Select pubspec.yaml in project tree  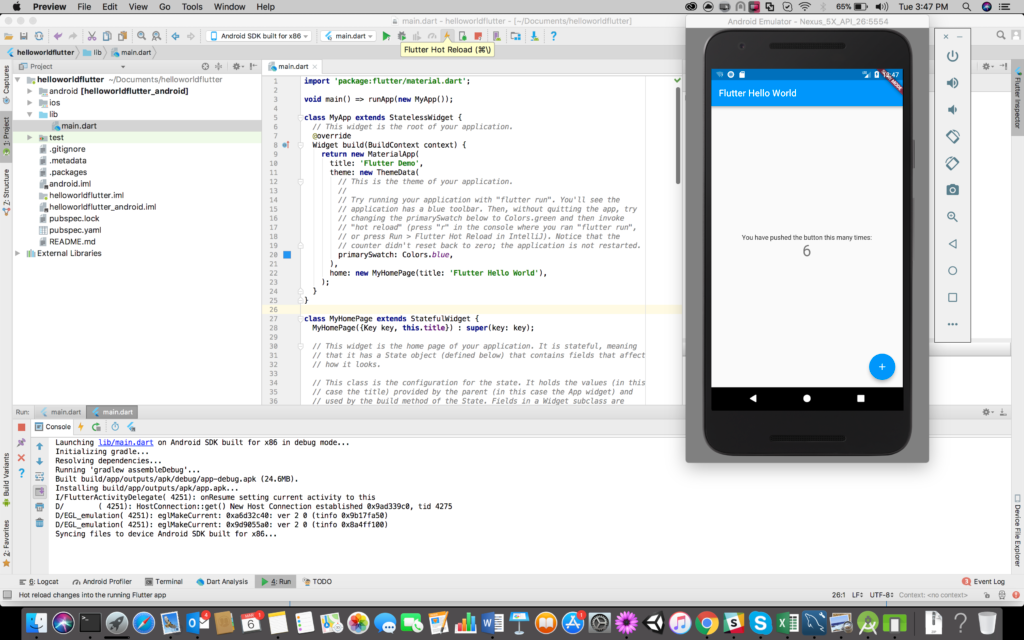pos(71,230)
